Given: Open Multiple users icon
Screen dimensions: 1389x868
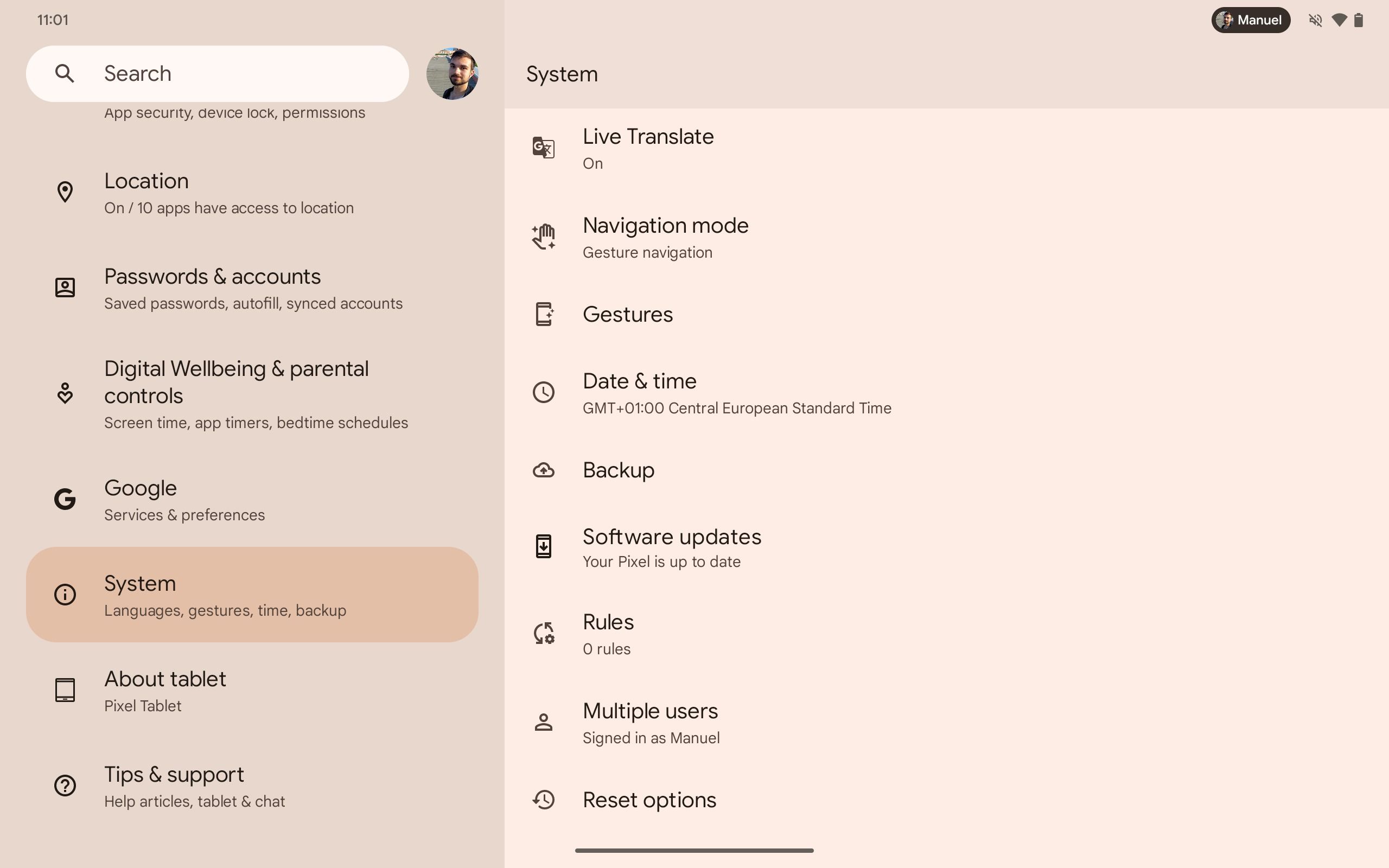Looking at the screenshot, I should [x=544, y=722].
